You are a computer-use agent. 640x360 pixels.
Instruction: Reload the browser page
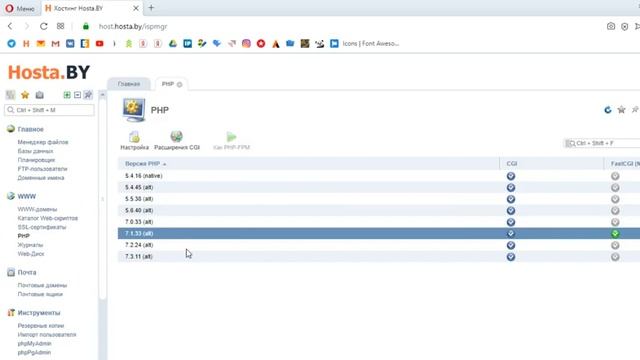44,26
